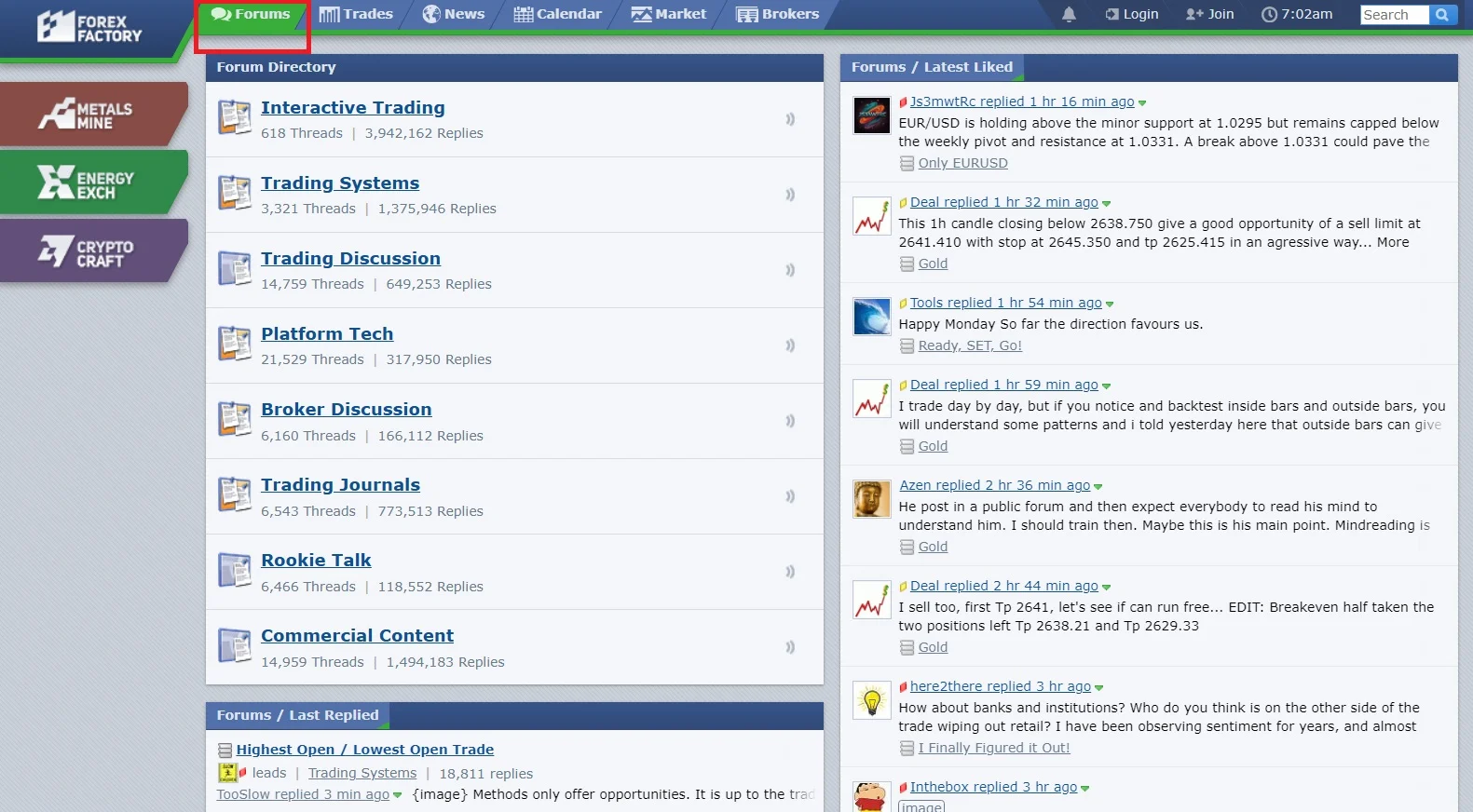Open Azen's golden face avatar

872,499
